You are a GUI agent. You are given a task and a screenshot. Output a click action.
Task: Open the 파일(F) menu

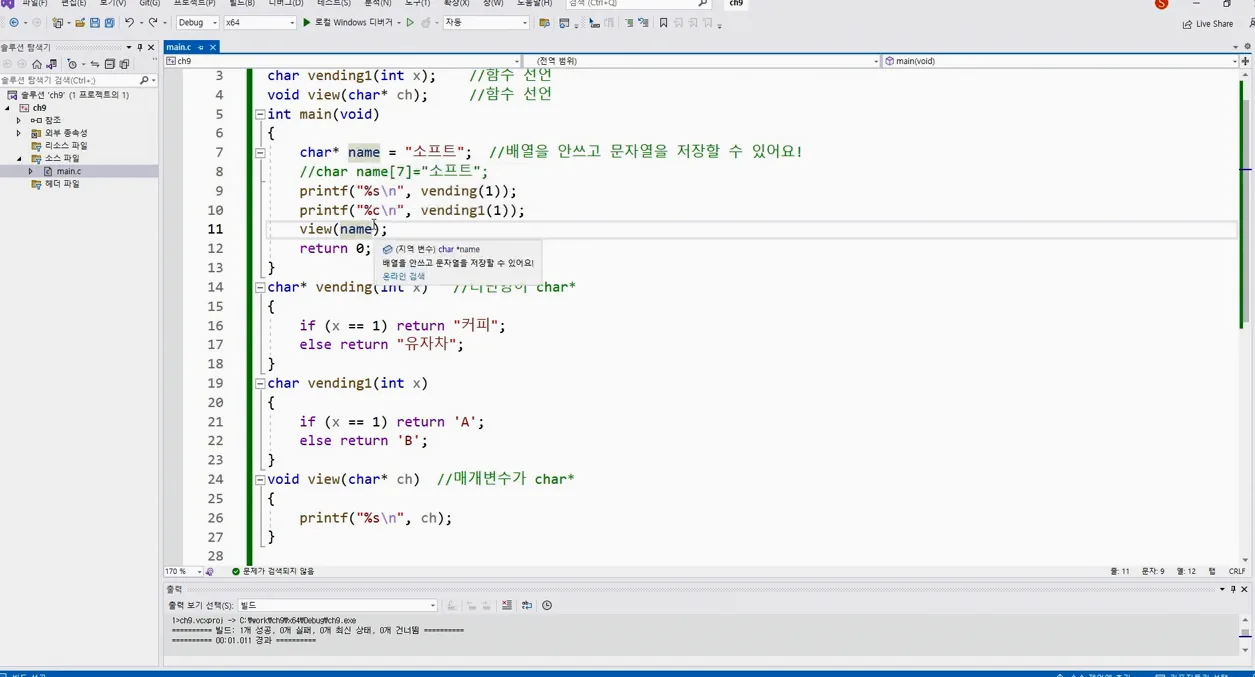(34, 3)
